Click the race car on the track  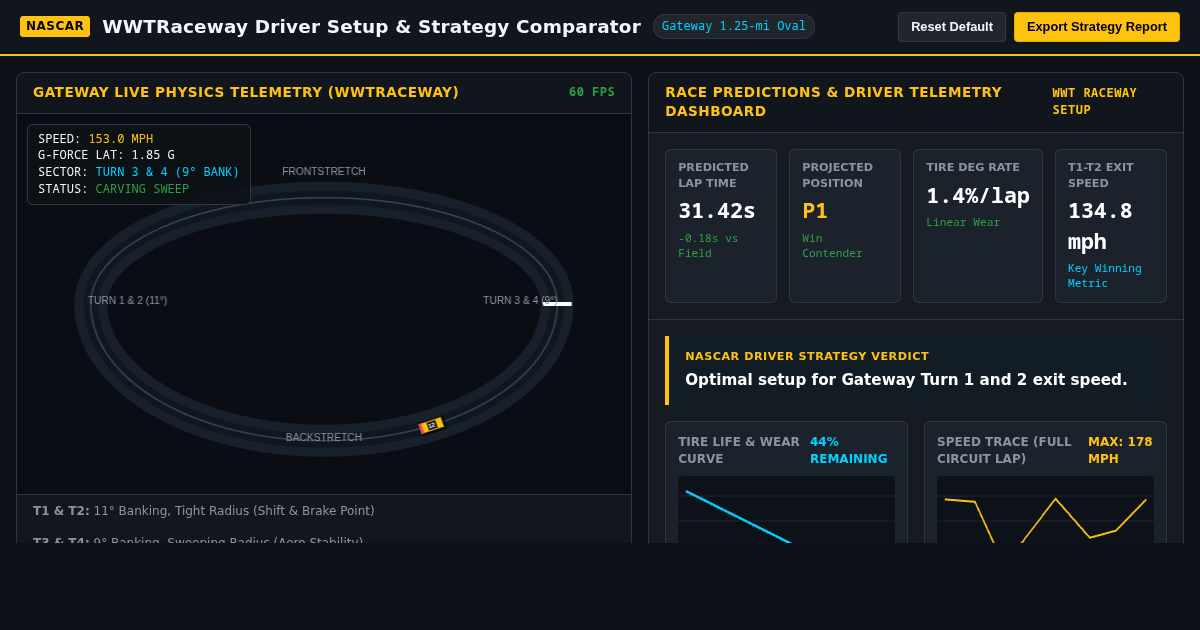[431, 425]
